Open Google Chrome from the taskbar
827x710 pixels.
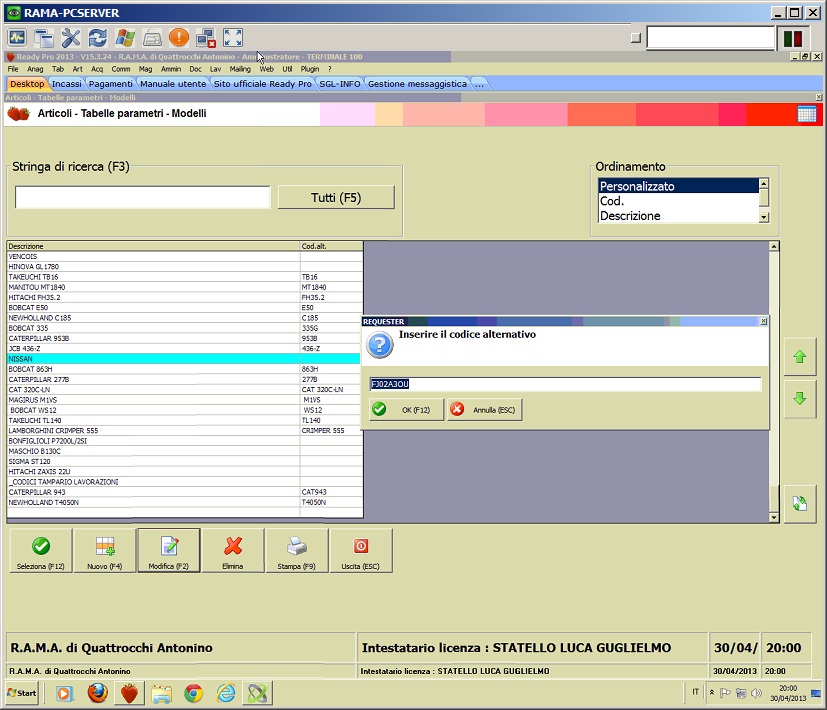(x=194, y=693)
